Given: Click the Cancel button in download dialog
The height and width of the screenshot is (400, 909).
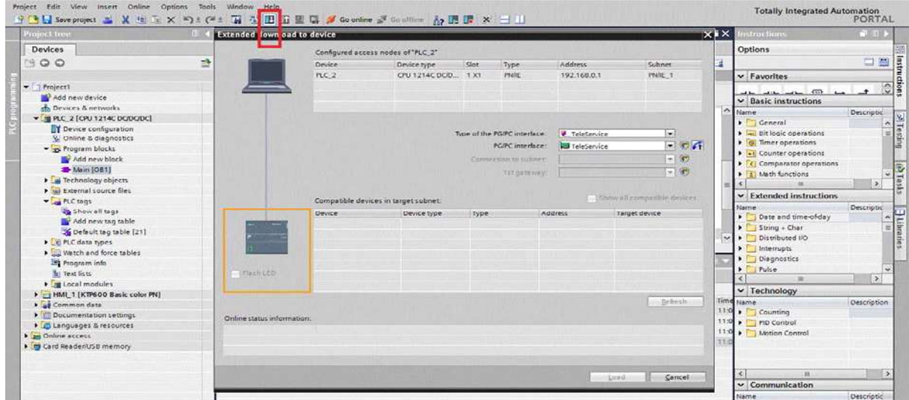Looking at the screenshot, I should [x=678, y=377].
